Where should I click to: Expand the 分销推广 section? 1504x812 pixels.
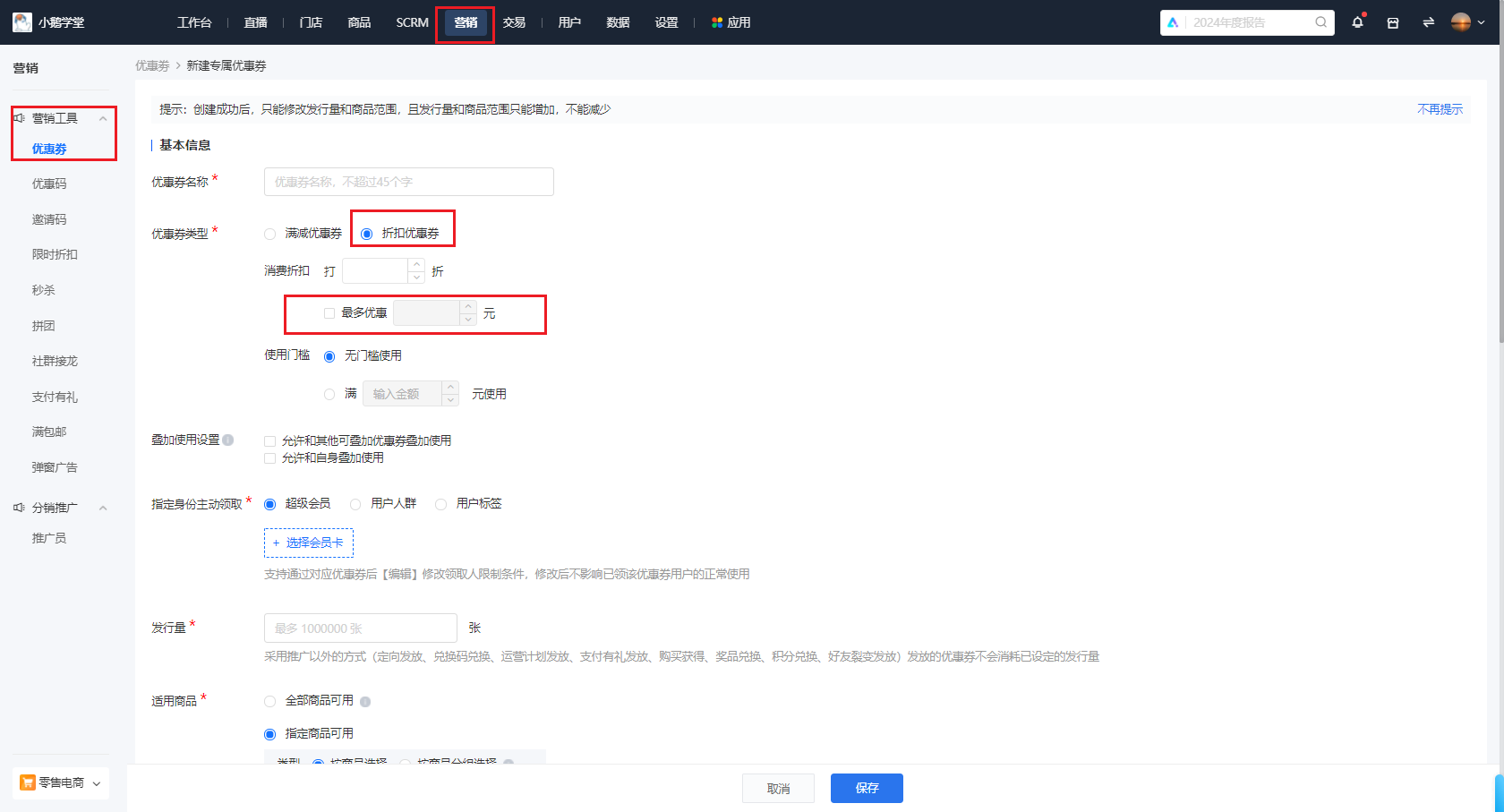click(103, 507)
